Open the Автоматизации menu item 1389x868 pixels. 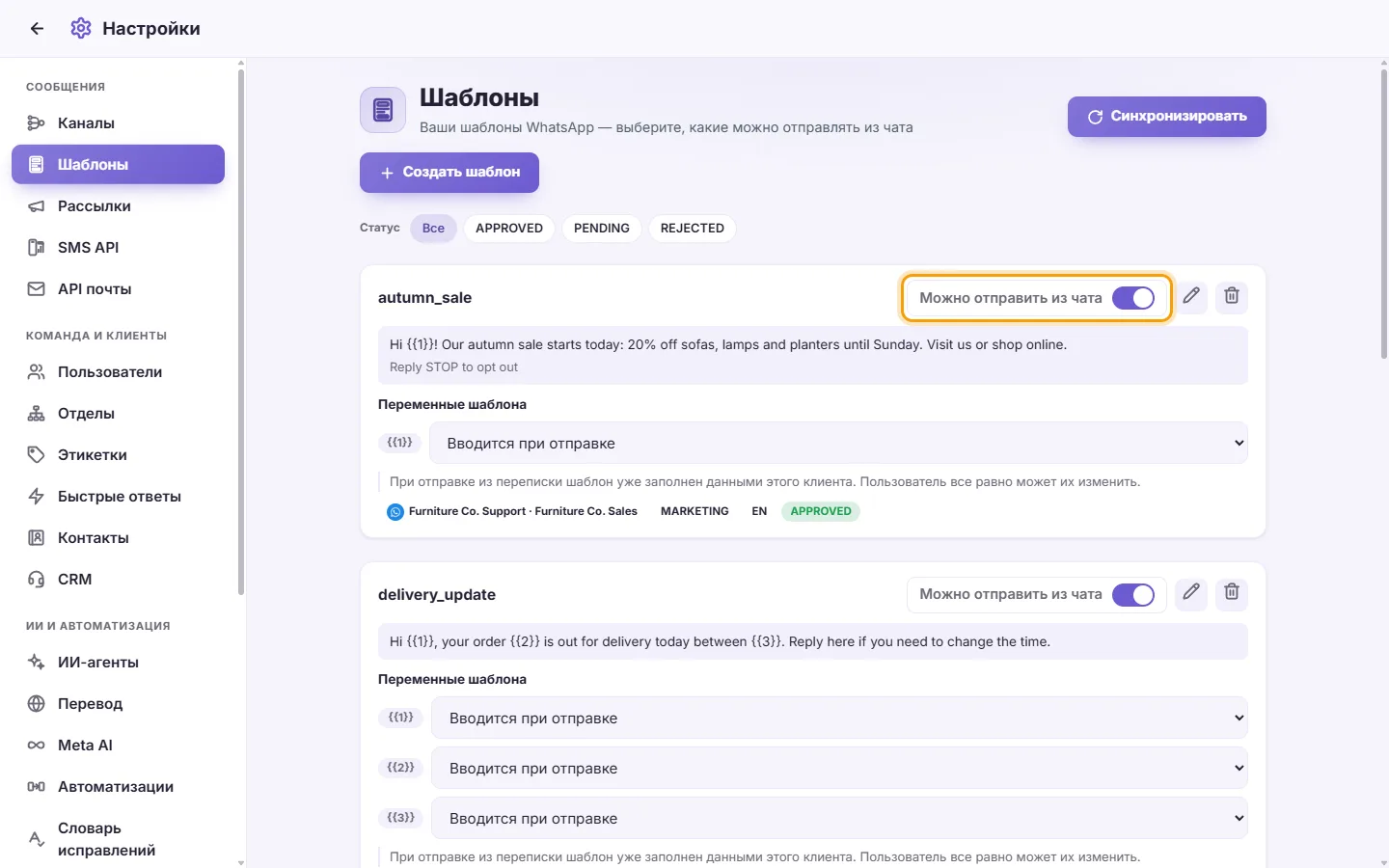tap(118, 787)
